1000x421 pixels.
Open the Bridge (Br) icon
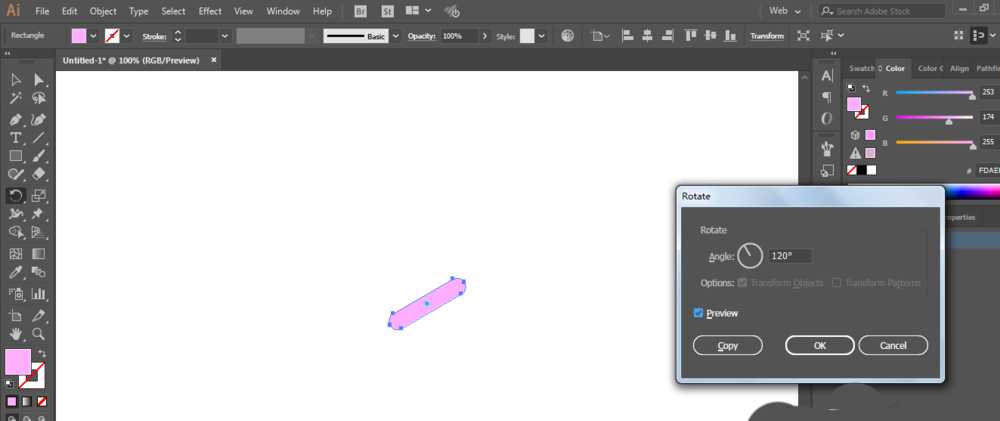(x=360, y=11)
